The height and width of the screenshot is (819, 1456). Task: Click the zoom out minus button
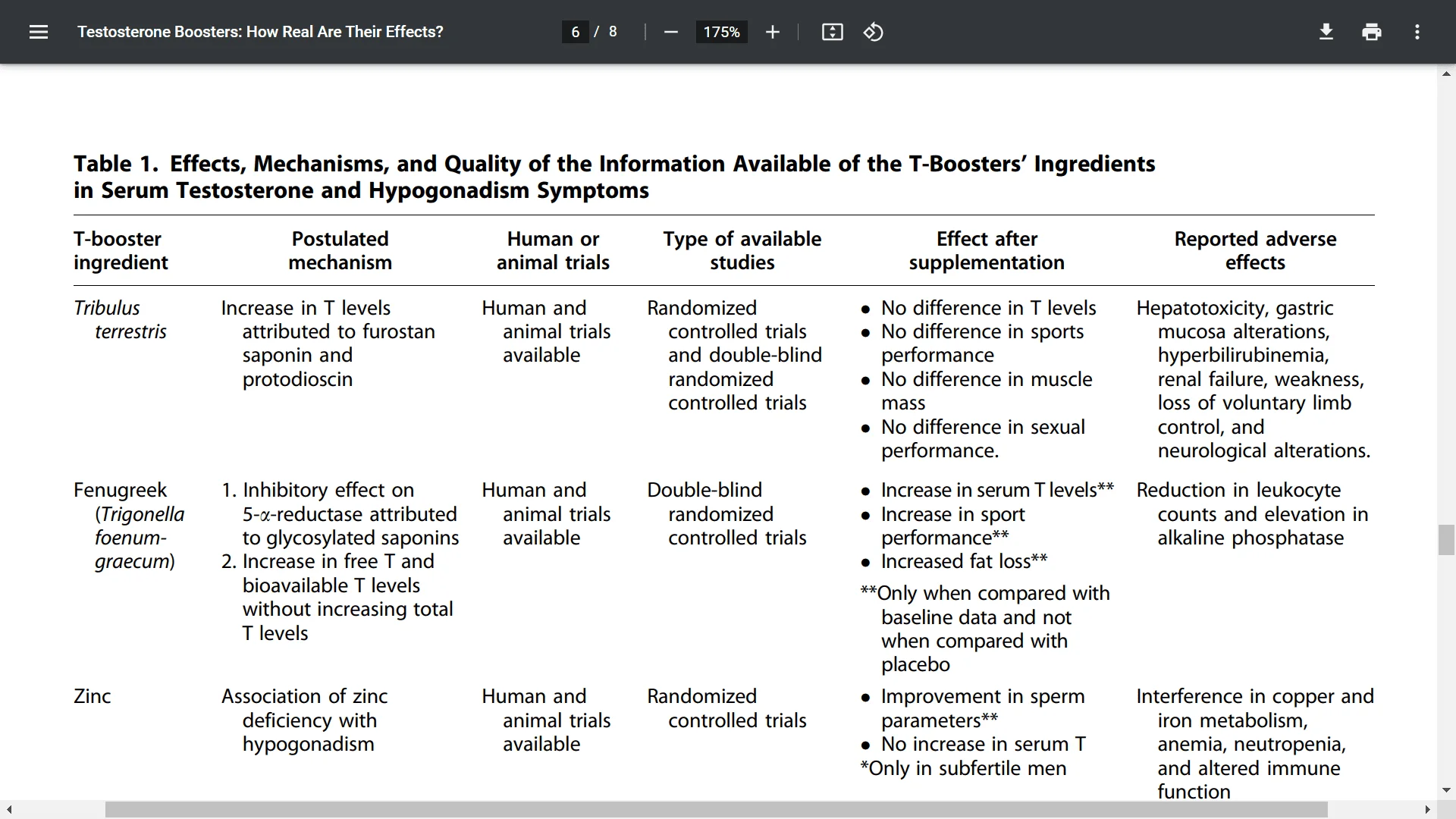click(670, 32)
